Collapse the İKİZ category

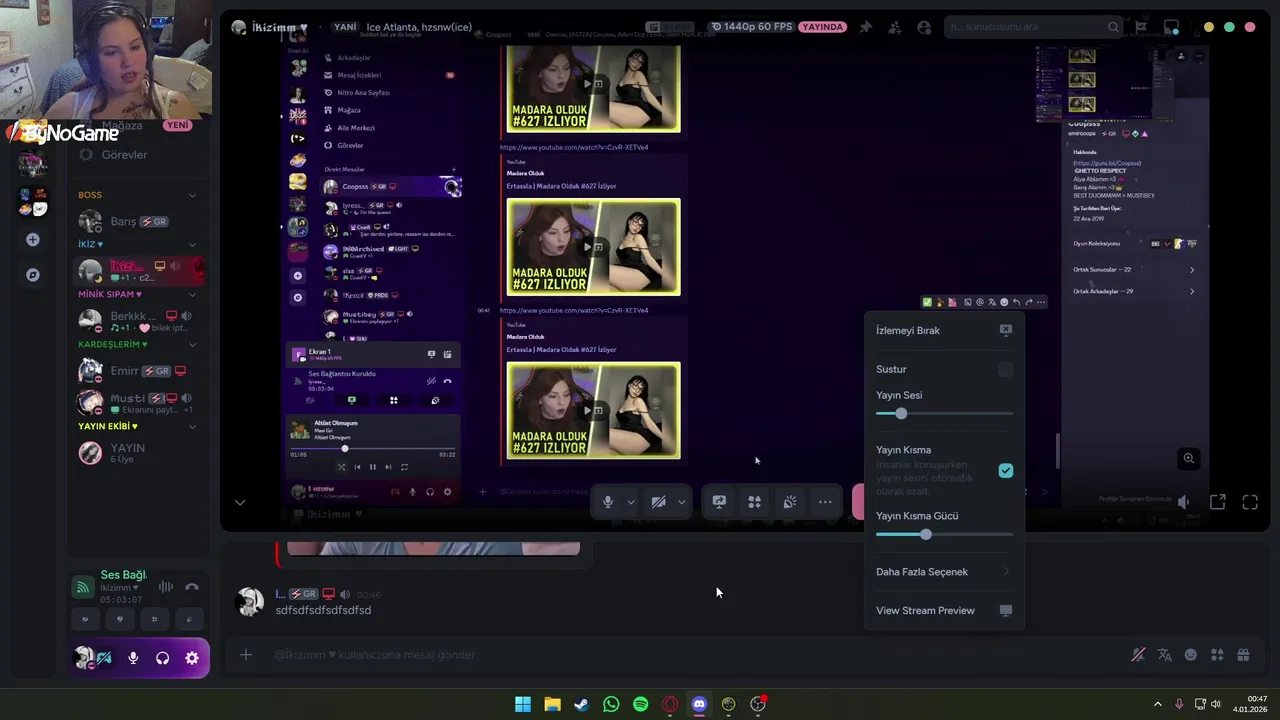pos(192,244)
